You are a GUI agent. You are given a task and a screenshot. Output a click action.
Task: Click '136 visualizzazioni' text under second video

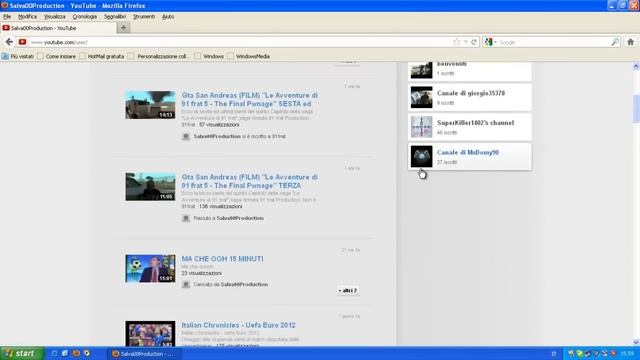click(x=220, y=207)
